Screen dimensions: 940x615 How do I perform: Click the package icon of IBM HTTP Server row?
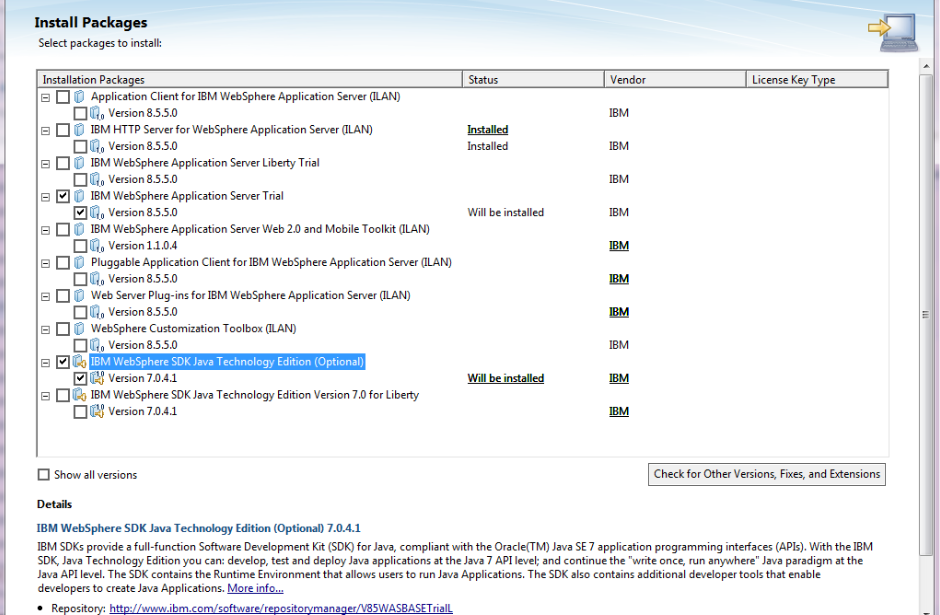(80, 129)
